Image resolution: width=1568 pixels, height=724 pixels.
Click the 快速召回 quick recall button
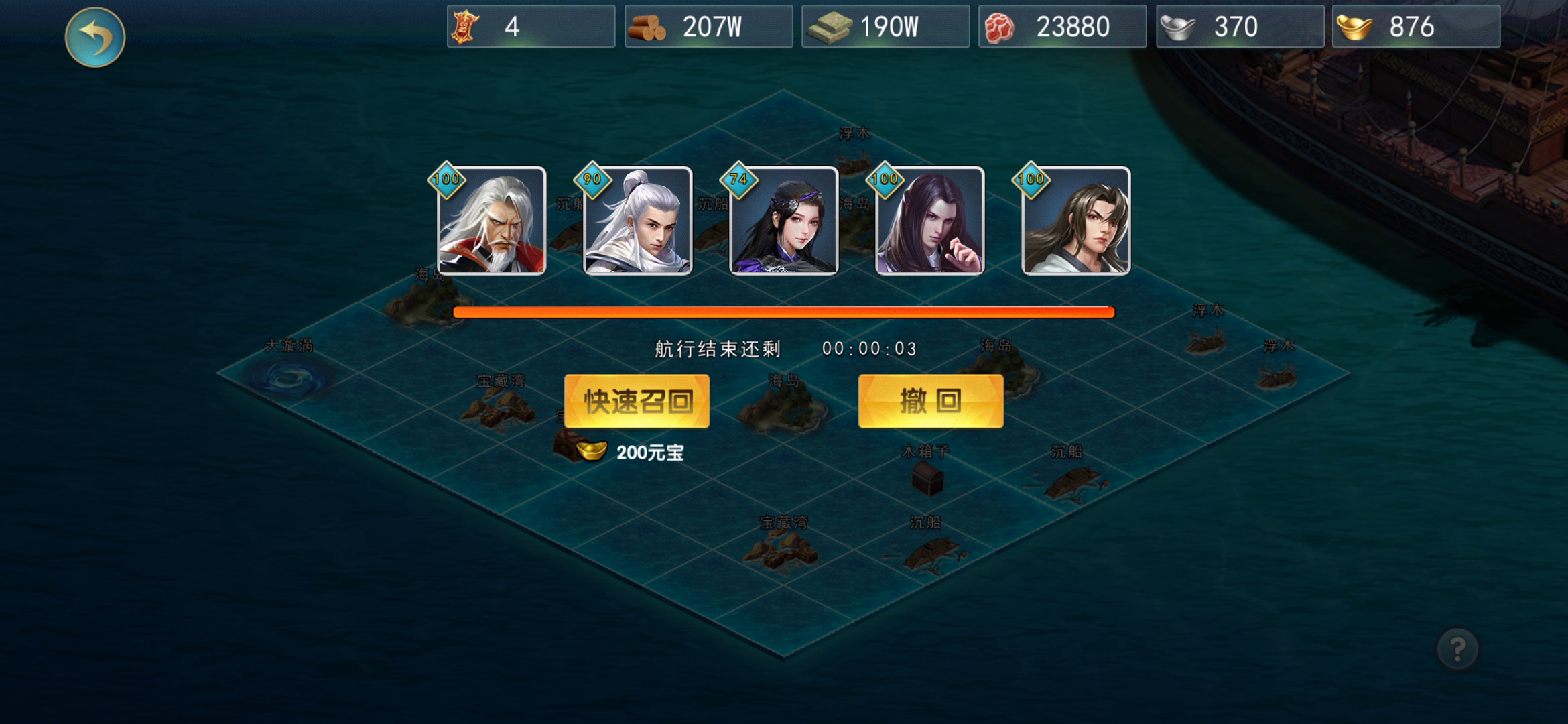637,401
